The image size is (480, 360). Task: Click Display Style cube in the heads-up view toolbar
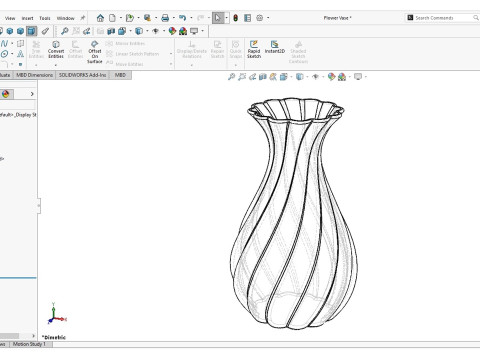pyautogui.click(x=300, y=77)
